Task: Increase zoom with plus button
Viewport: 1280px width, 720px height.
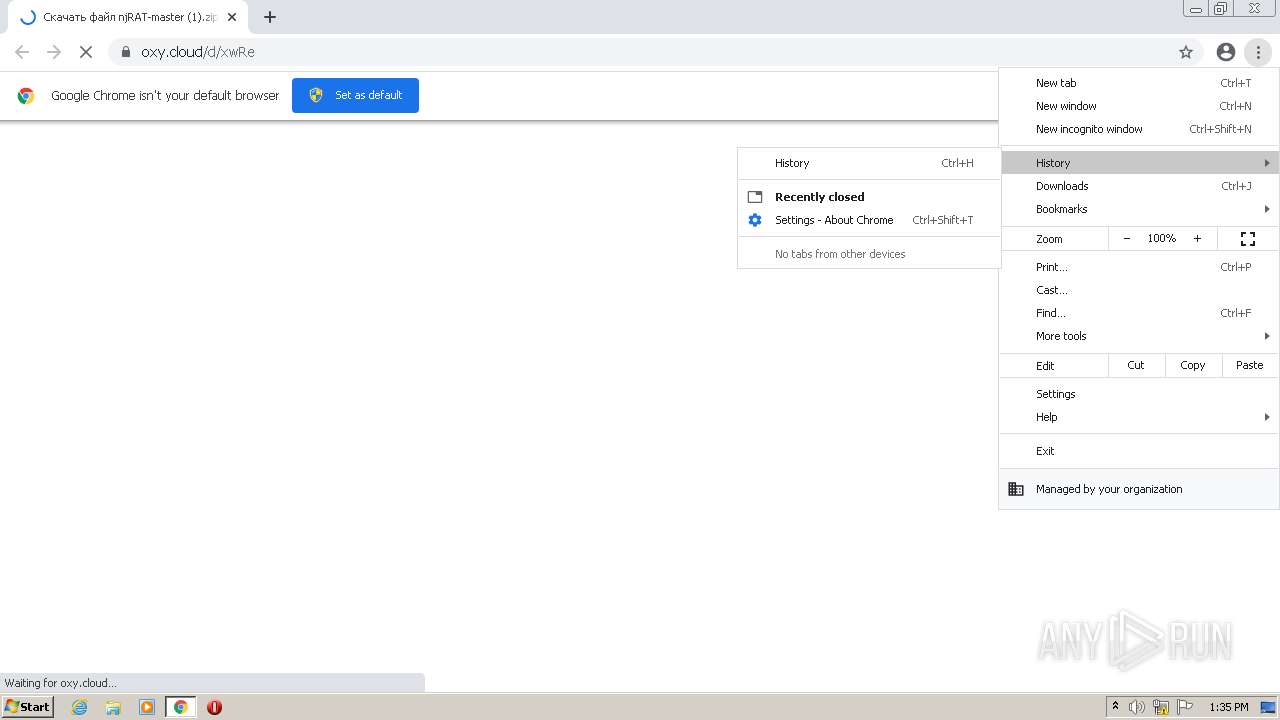Action: tap(1197, 239)
